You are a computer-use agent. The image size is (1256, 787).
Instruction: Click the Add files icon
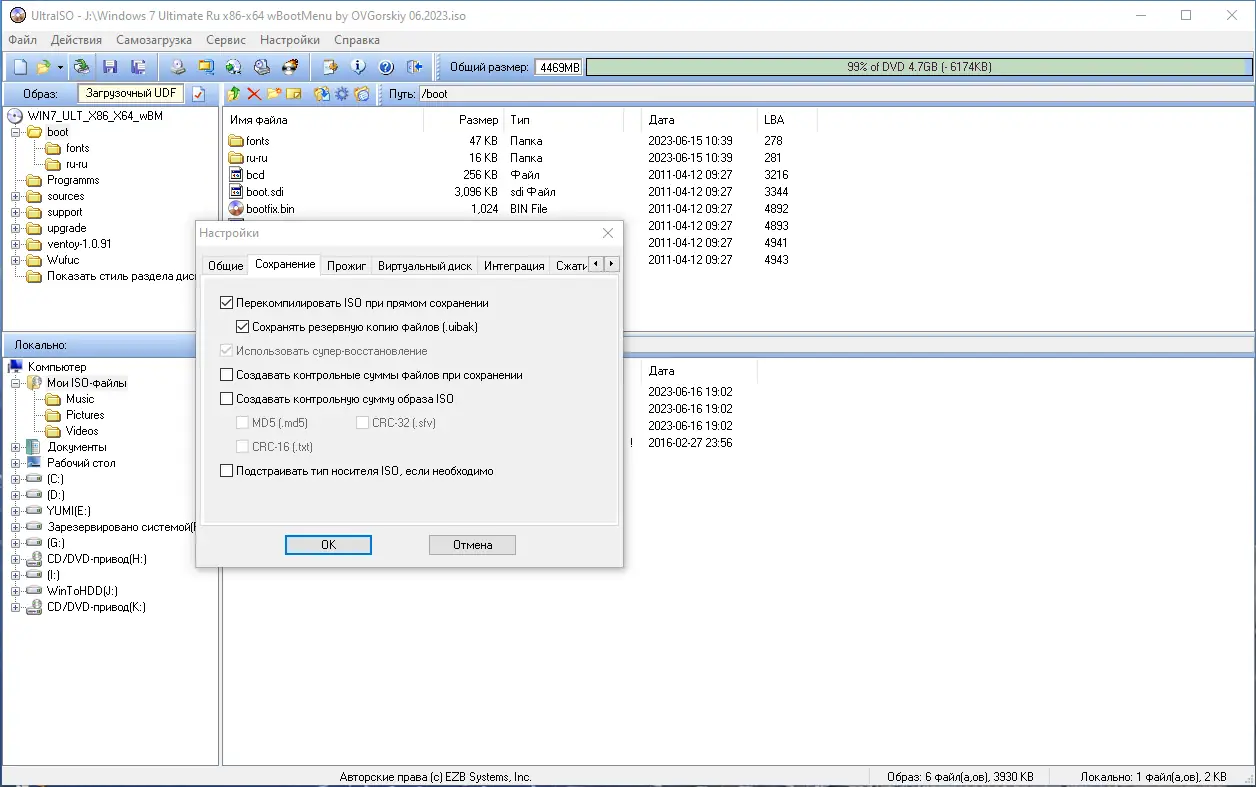(x=322, y=94)
